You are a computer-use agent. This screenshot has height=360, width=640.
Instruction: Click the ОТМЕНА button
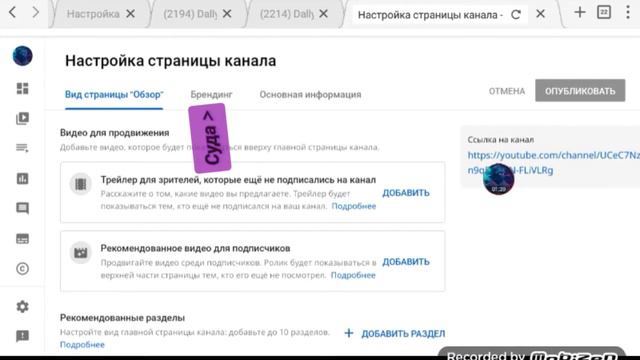coord(507,91)
